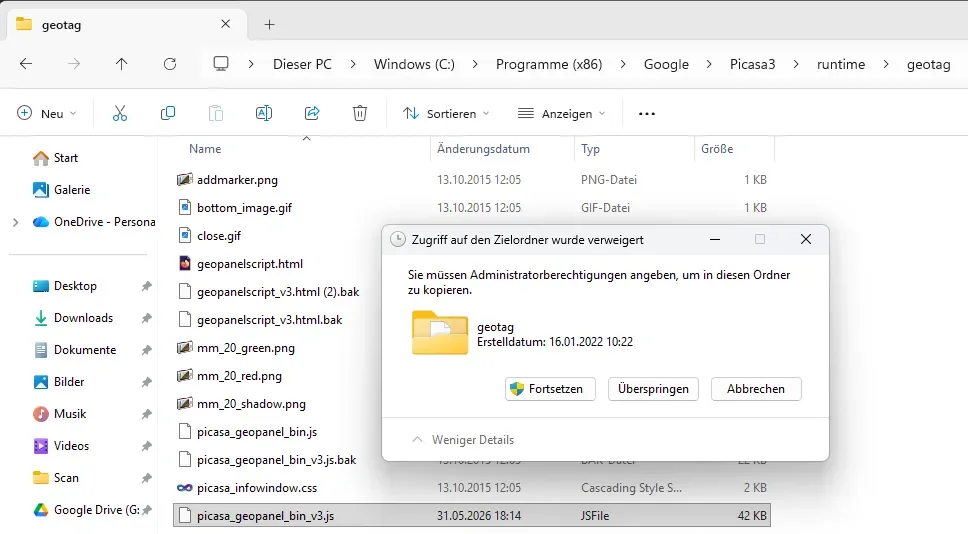The width and height of the screenshot is (968, 534).
Task: Select file bottom_image.gif
Action: pyautogui.click(x=244, y=208)
